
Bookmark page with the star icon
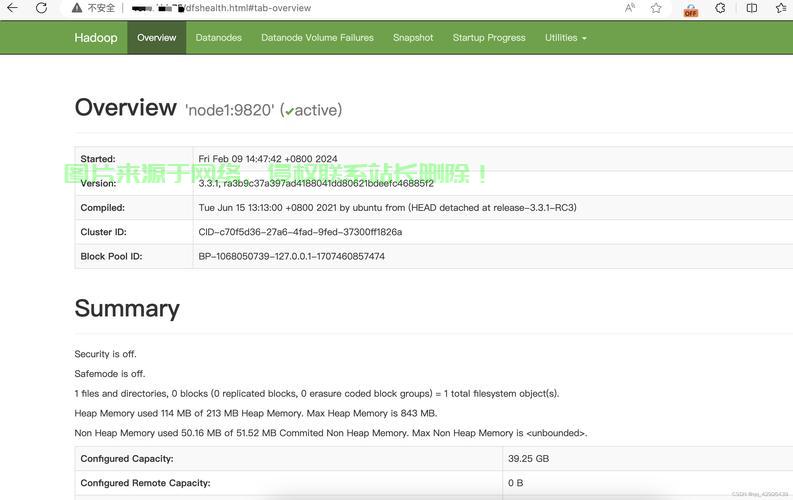click(x=656, y=8)
